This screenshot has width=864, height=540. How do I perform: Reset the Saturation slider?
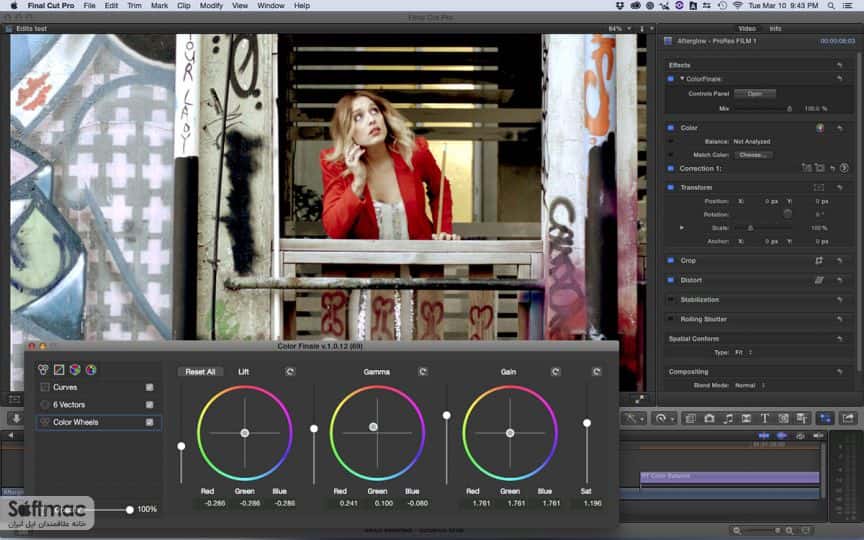(596, 372)
